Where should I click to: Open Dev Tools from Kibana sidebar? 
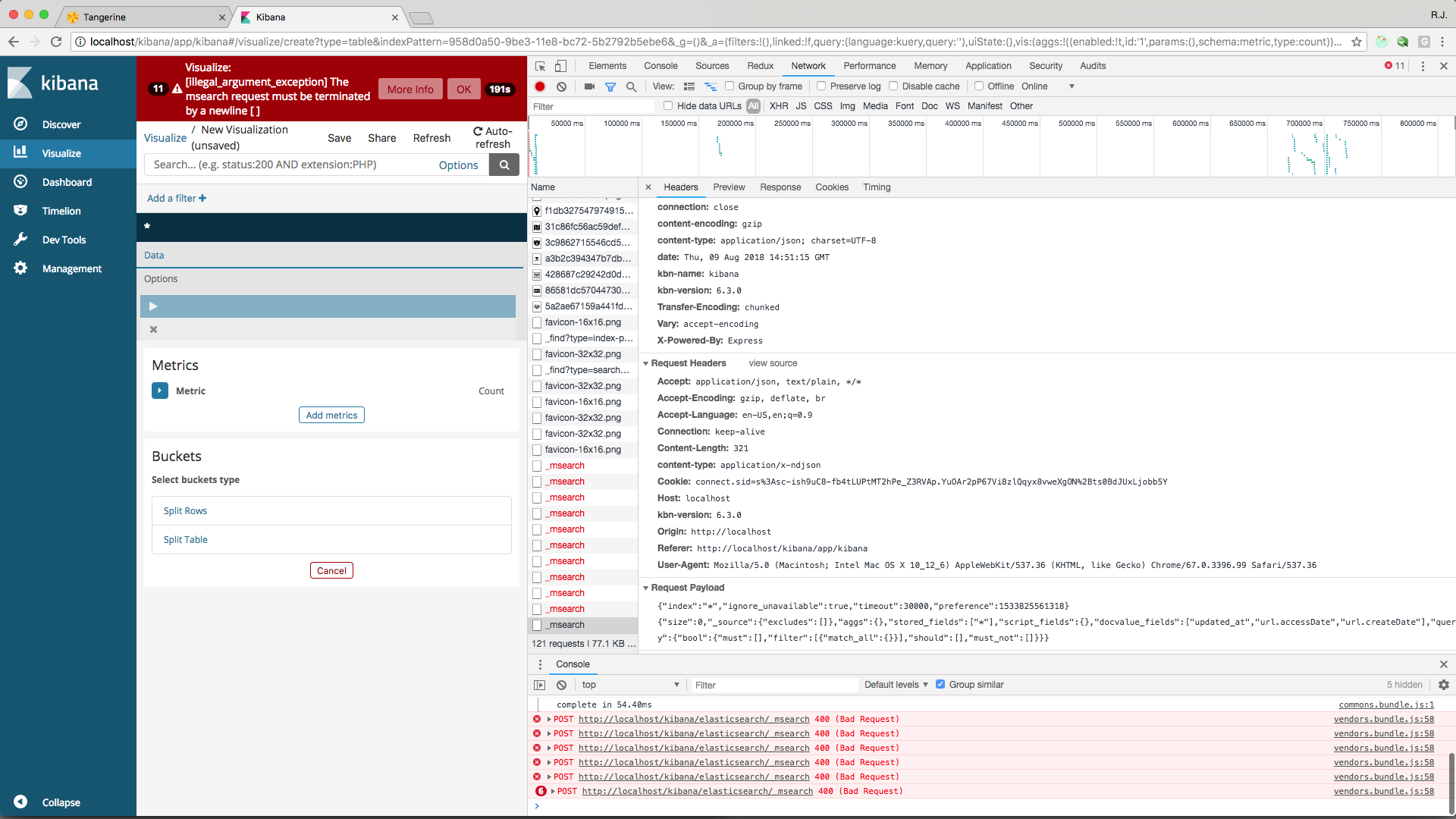point(65,239)
